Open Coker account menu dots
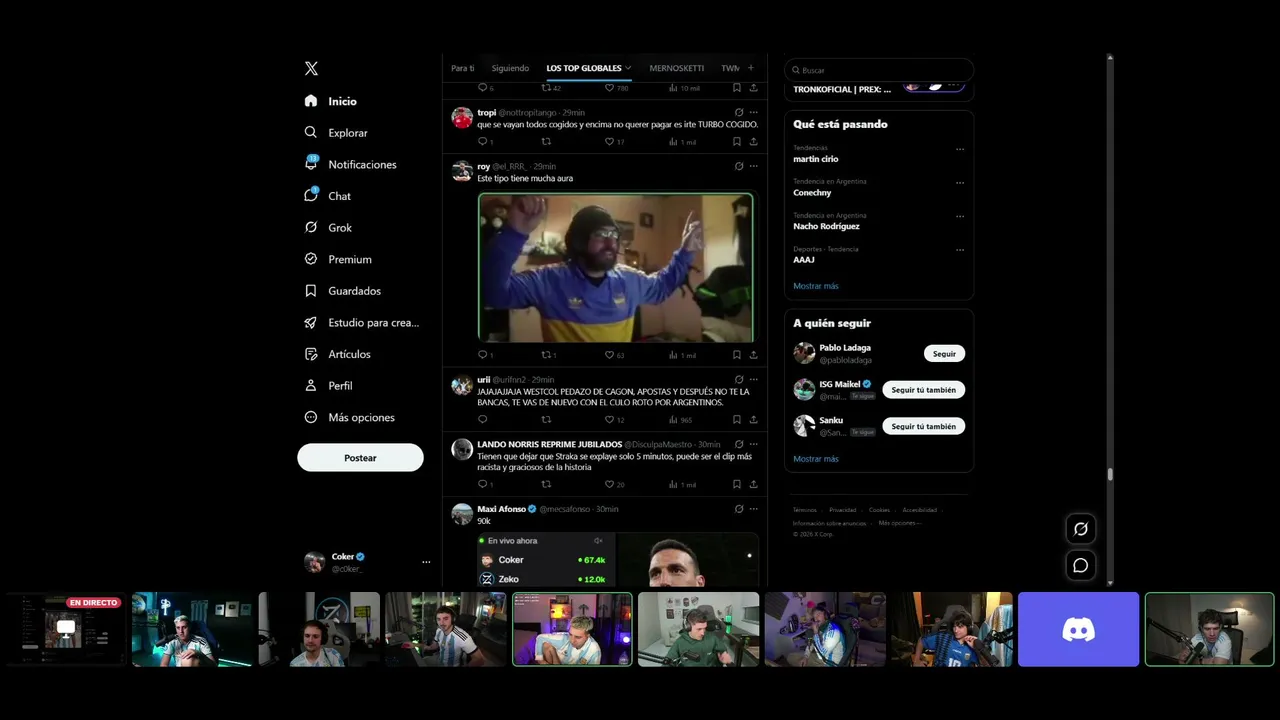This screenshot has height=720, width=1280. [426, 562]
